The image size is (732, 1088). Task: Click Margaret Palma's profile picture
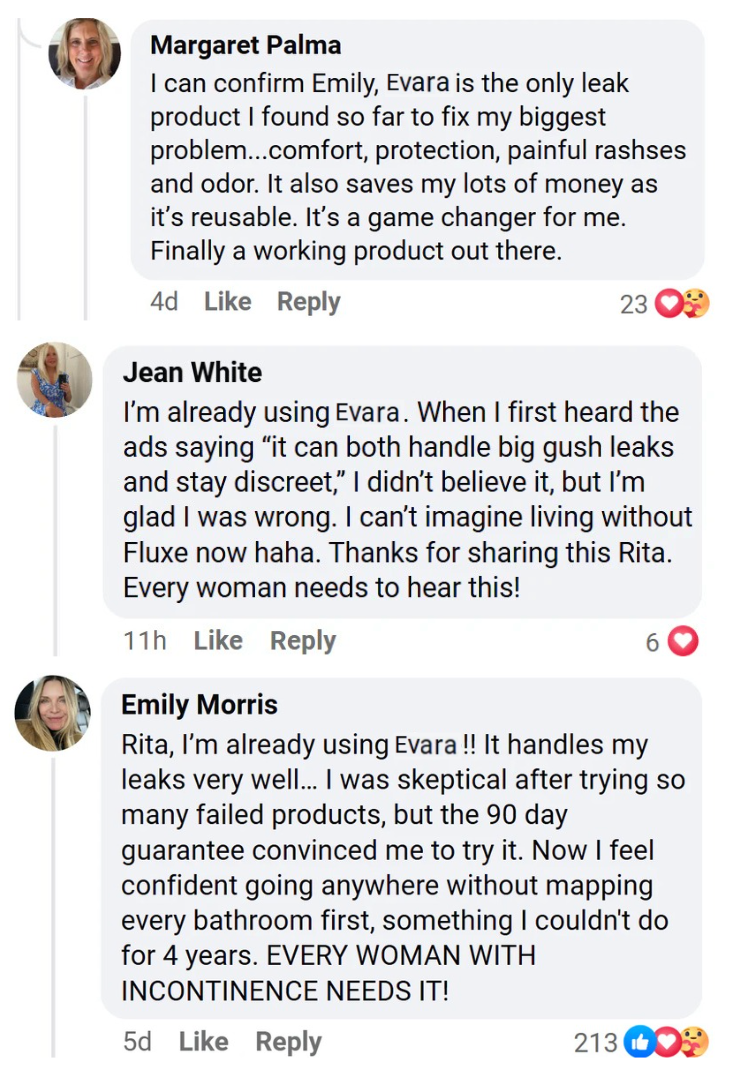tap(85, 53)
